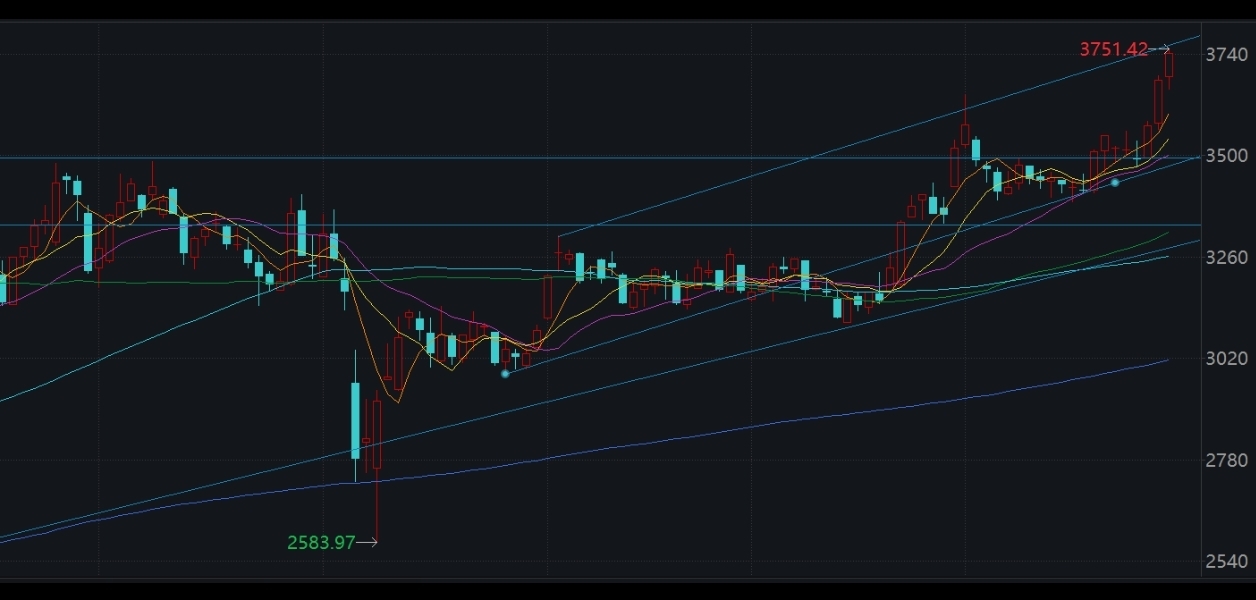Select the 2780 price axis label

[1227, 460]
